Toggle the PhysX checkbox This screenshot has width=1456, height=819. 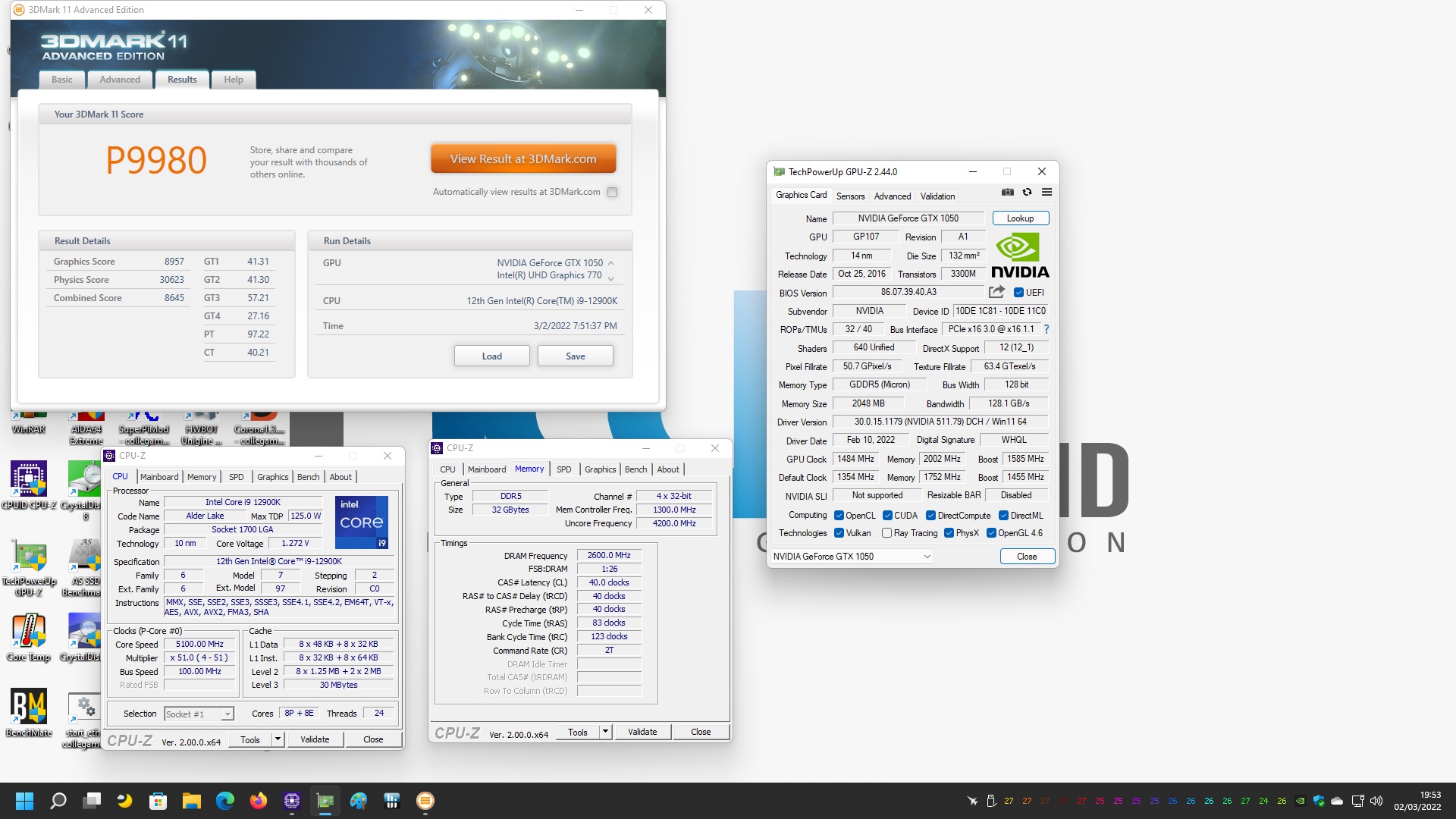[x=949, y=533]
